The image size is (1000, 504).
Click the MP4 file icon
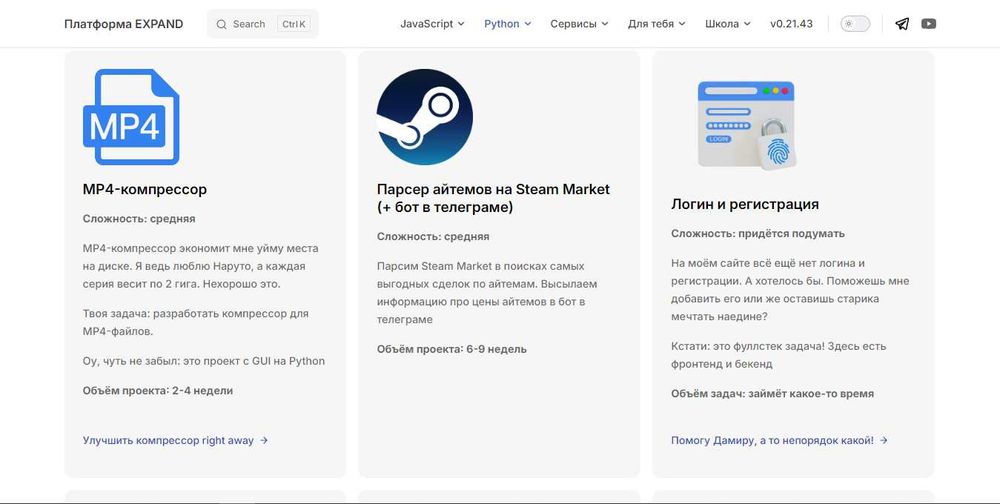click(131, 117)
